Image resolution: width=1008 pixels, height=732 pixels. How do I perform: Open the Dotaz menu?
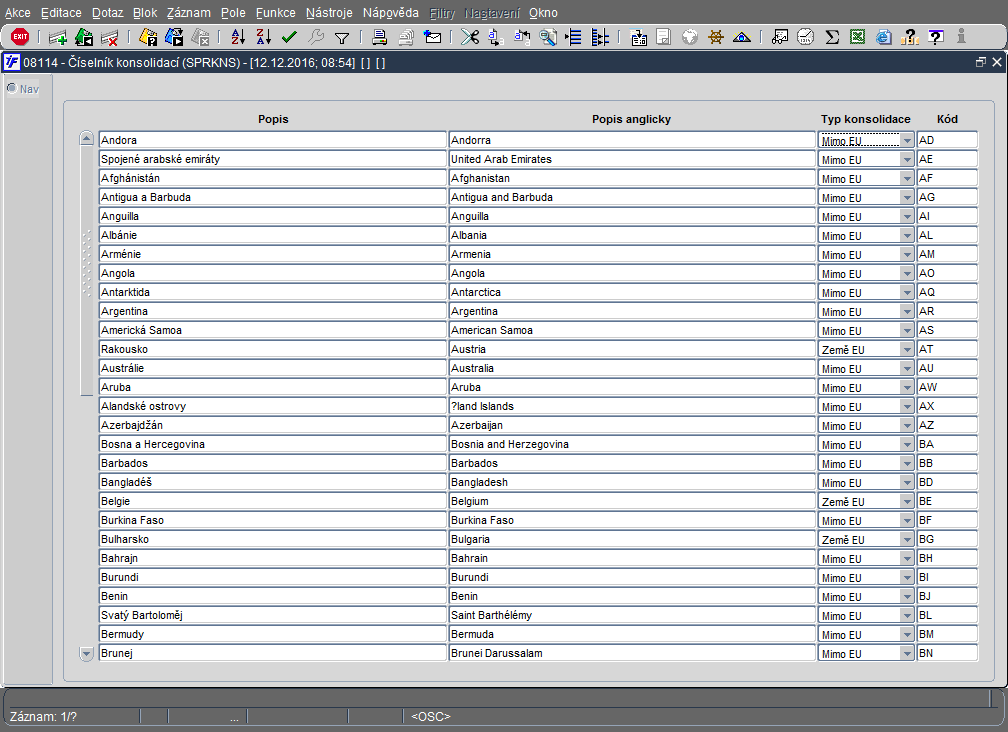coord(107,13)
